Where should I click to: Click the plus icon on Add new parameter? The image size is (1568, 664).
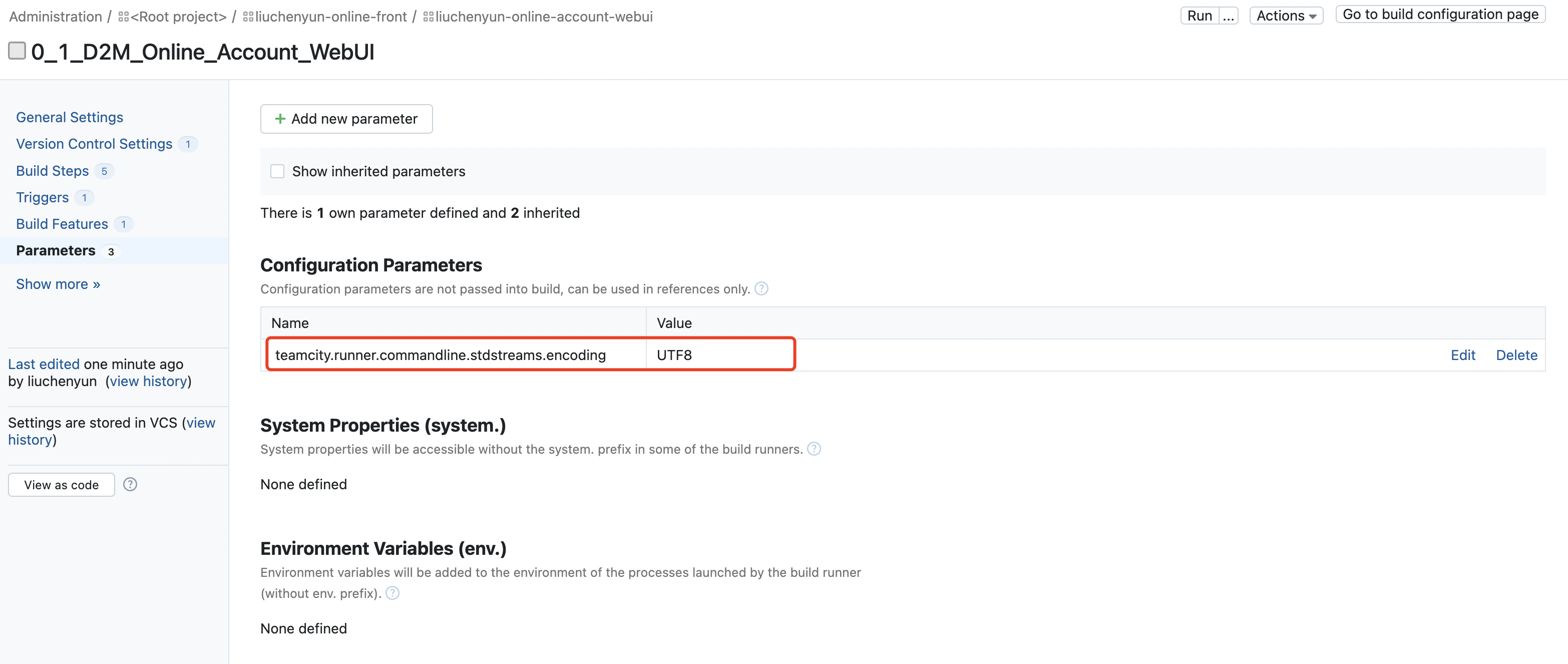pos(280,119)
